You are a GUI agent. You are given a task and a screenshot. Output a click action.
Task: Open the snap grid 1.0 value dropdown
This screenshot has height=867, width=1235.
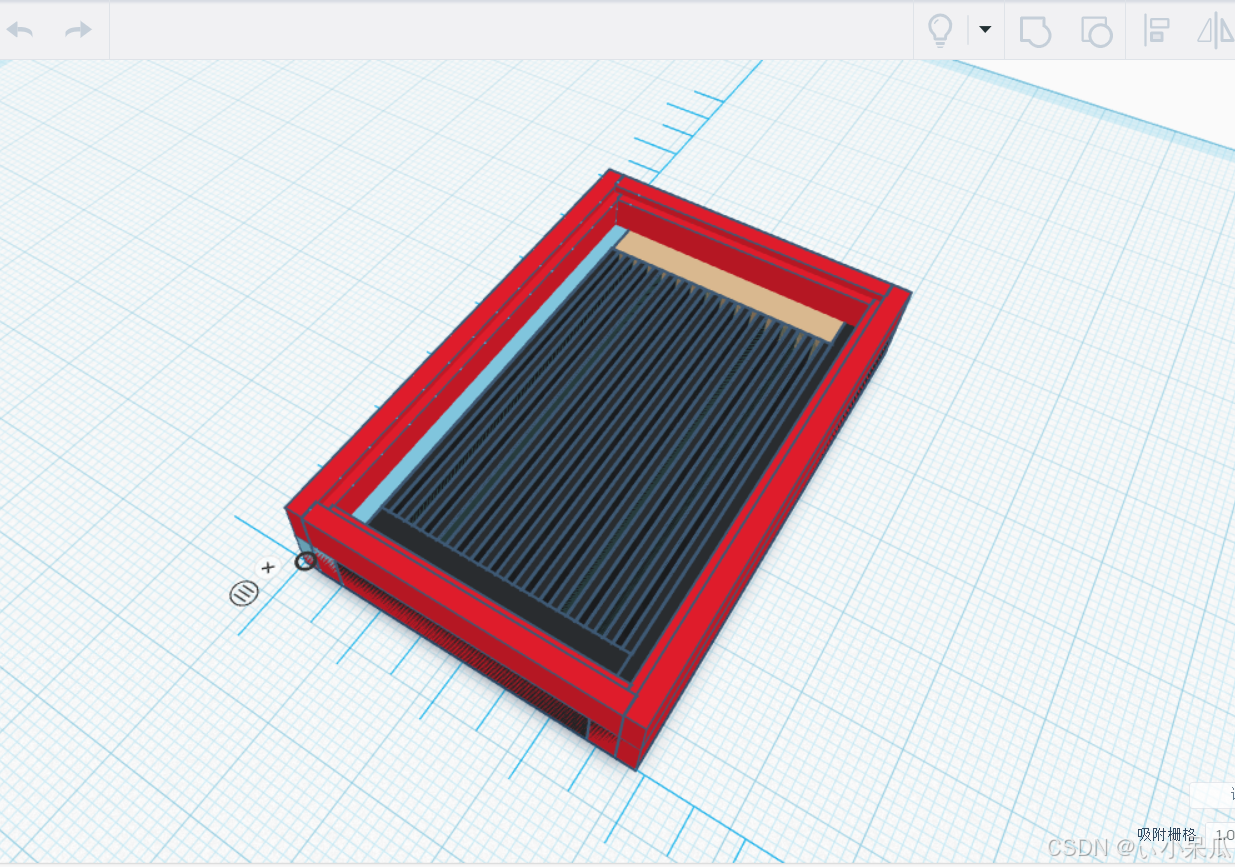coord(1221,835)
